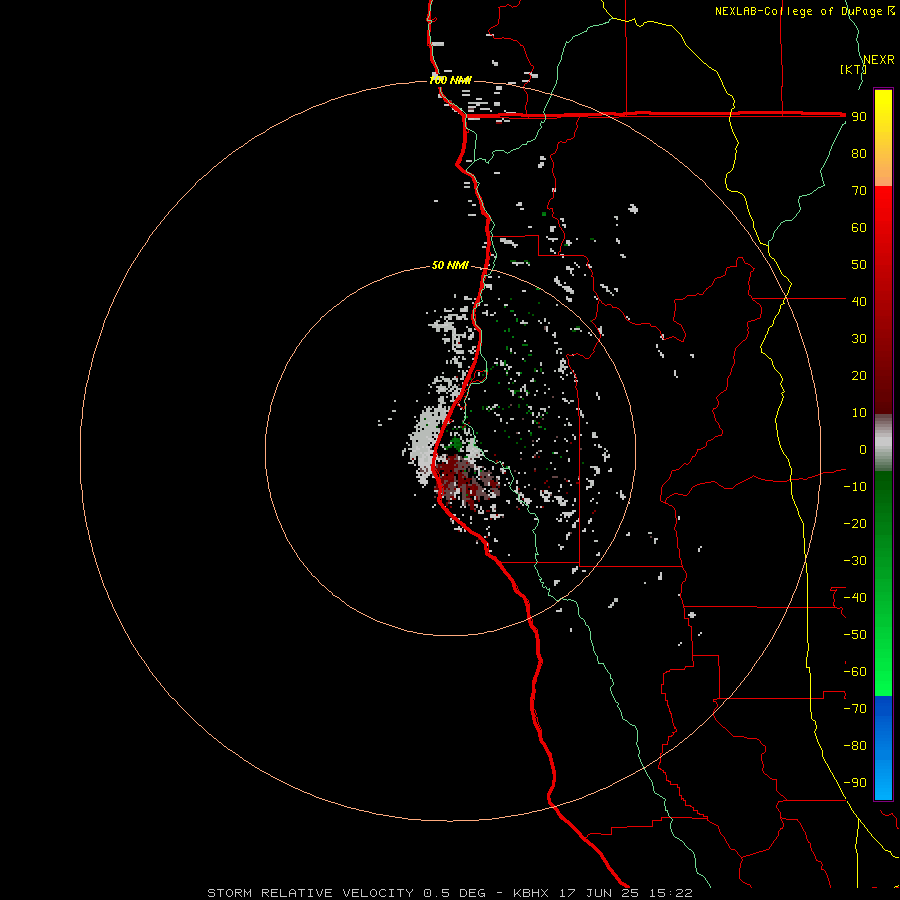
Task: Click the -60 scale label
Action: point(855,672)
